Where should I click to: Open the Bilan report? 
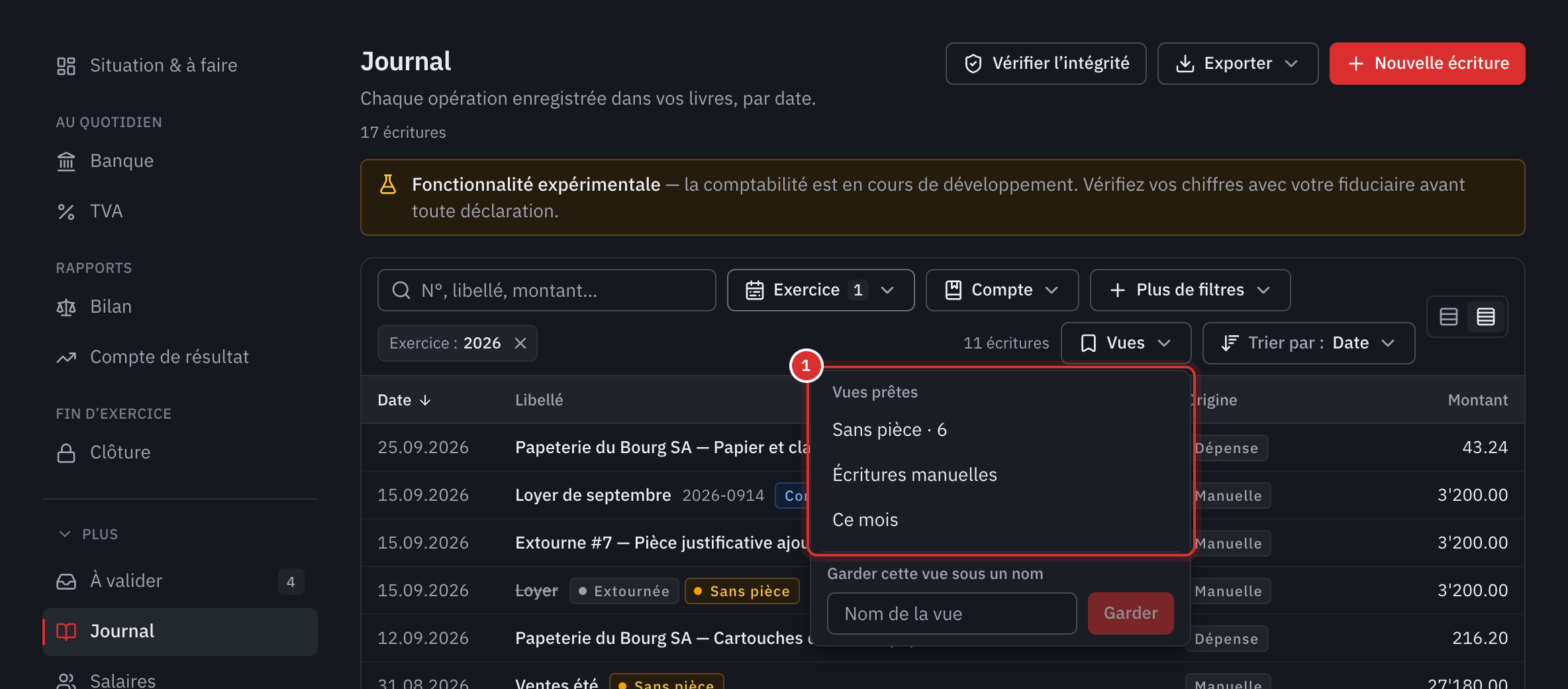click(x=180, y=307)
